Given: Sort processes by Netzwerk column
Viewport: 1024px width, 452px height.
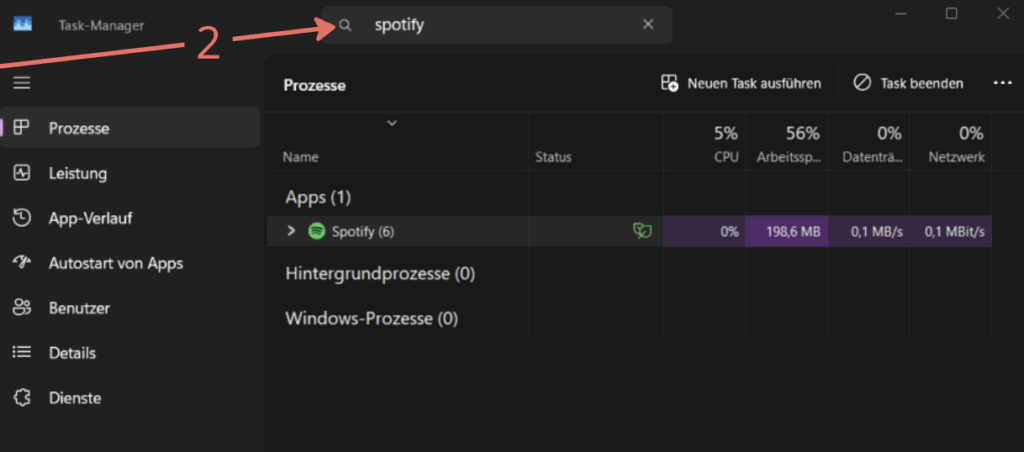Looking at the screenshot, I should point(950,144).
